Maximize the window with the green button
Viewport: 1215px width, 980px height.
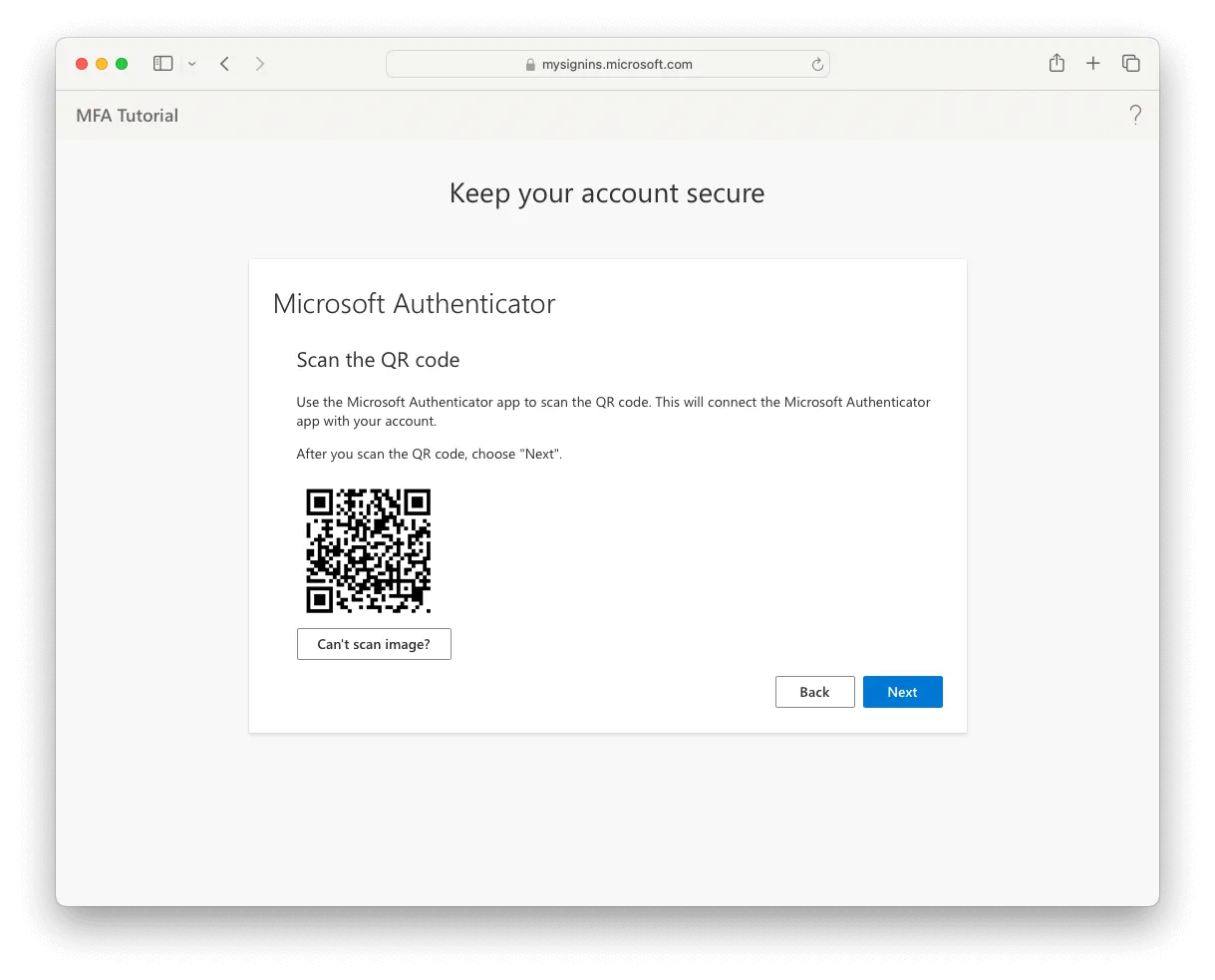point(122,64)
